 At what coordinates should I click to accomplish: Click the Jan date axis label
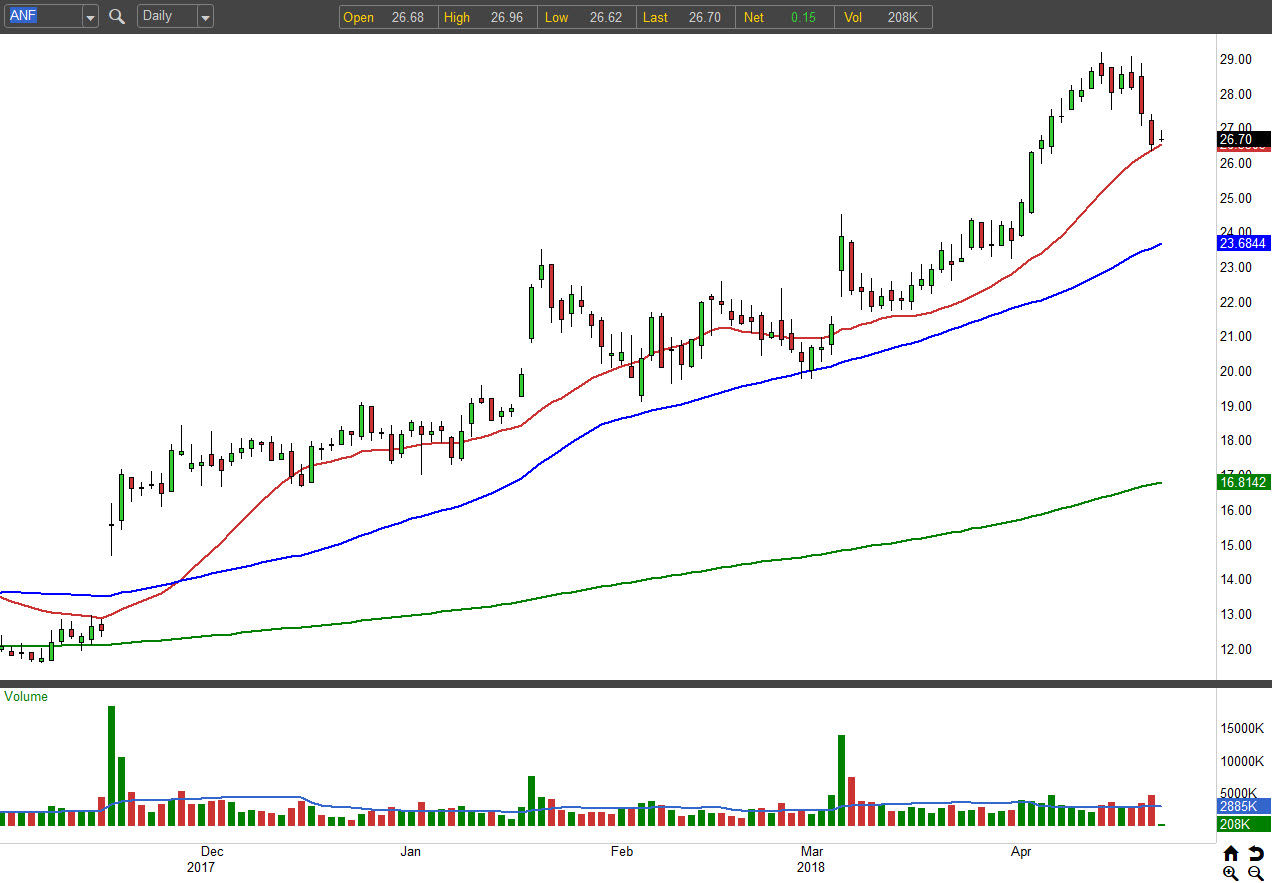(x=410, y=852)
